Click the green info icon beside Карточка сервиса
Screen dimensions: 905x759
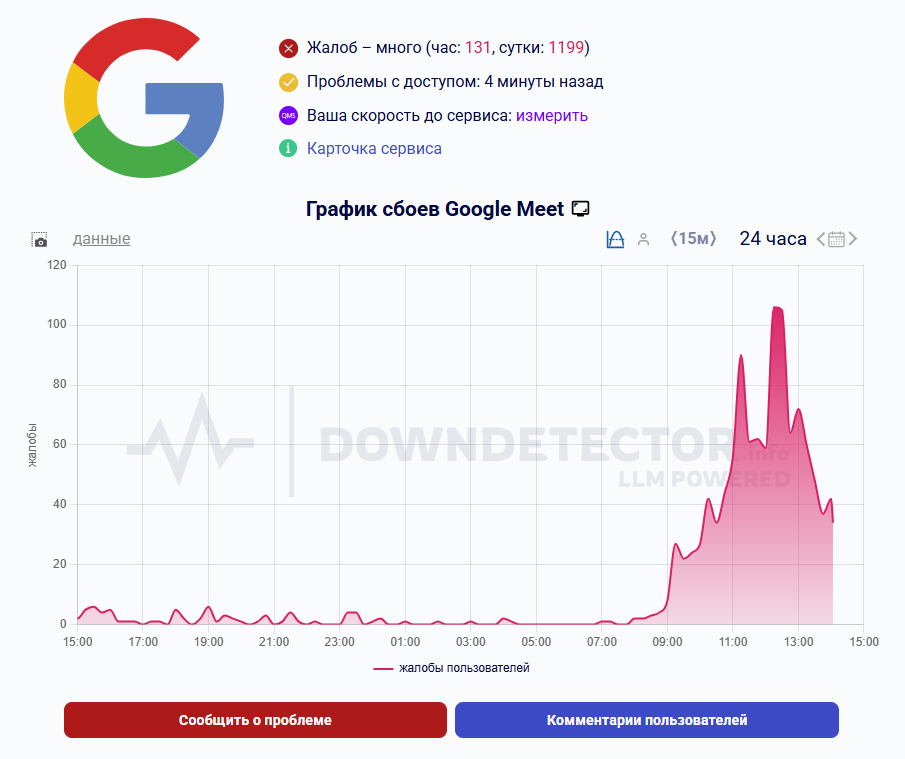[x=287, y=149]
